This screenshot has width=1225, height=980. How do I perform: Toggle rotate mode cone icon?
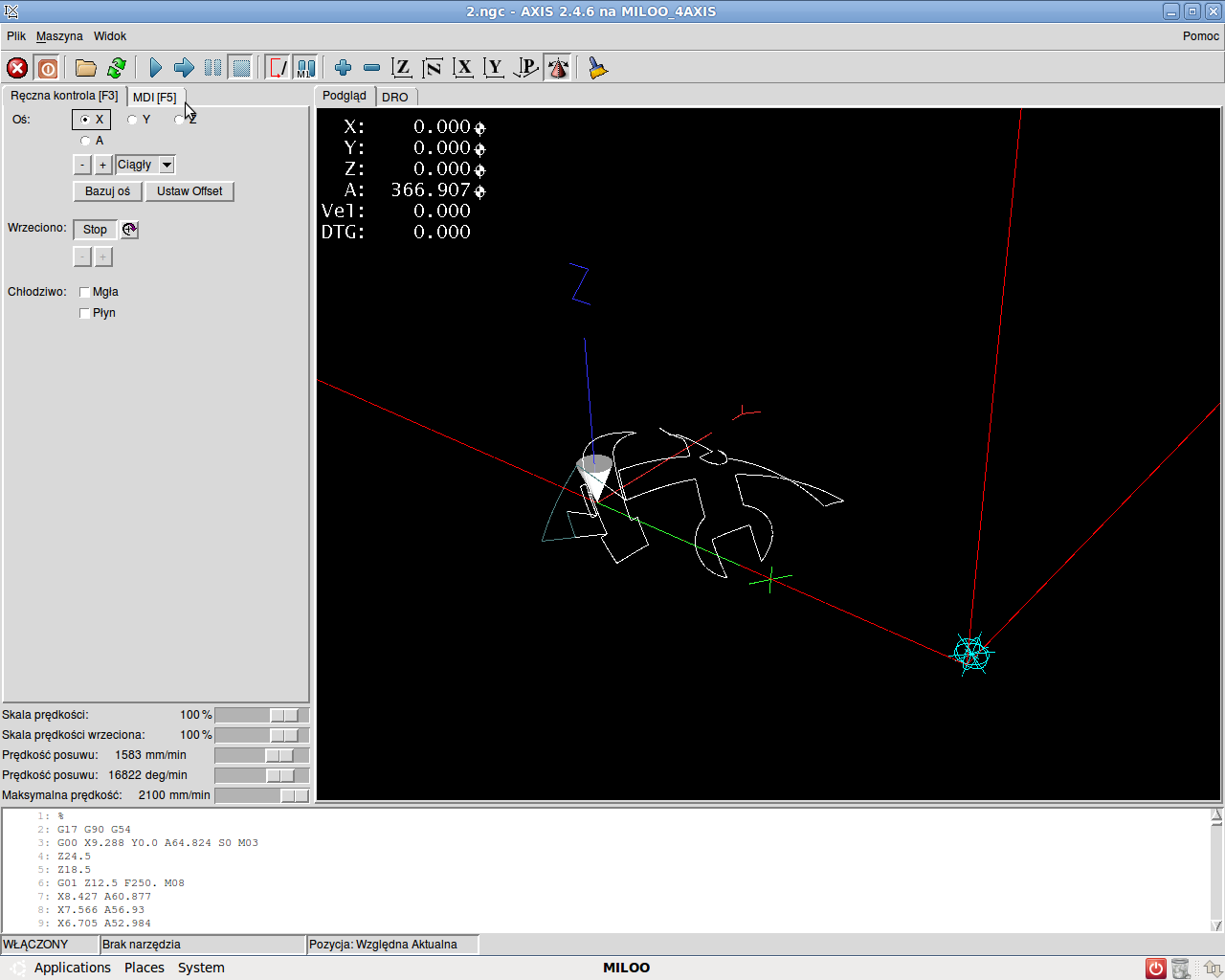(558, 68)
